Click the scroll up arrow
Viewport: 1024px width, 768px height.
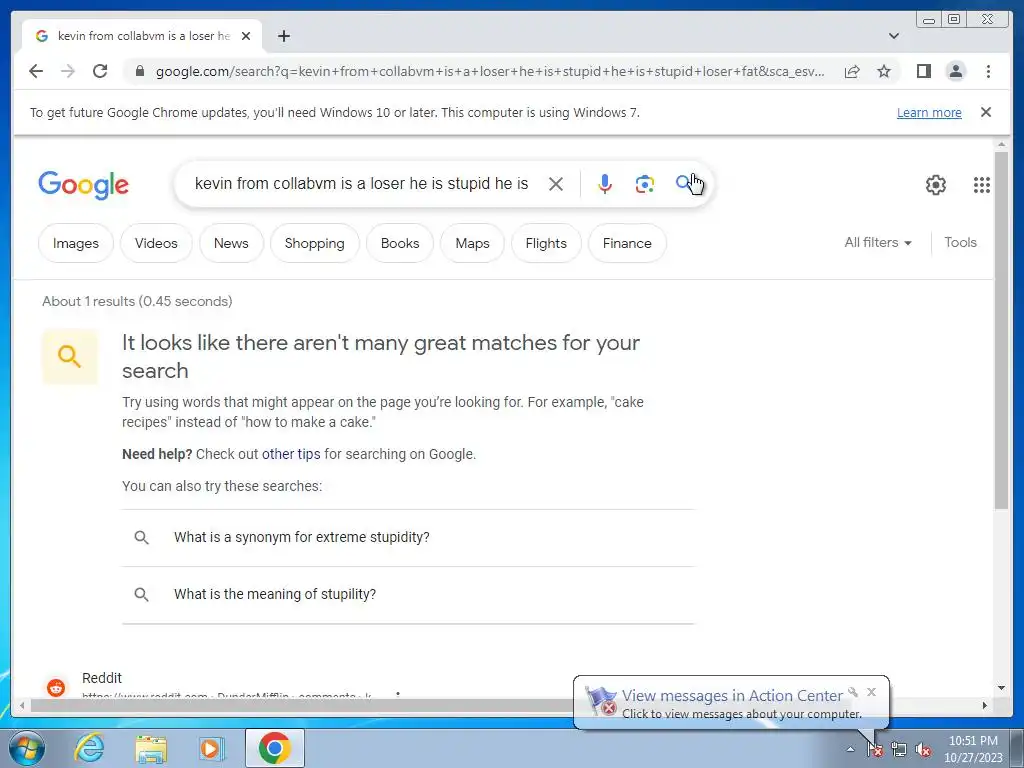tap(1001, 144)
